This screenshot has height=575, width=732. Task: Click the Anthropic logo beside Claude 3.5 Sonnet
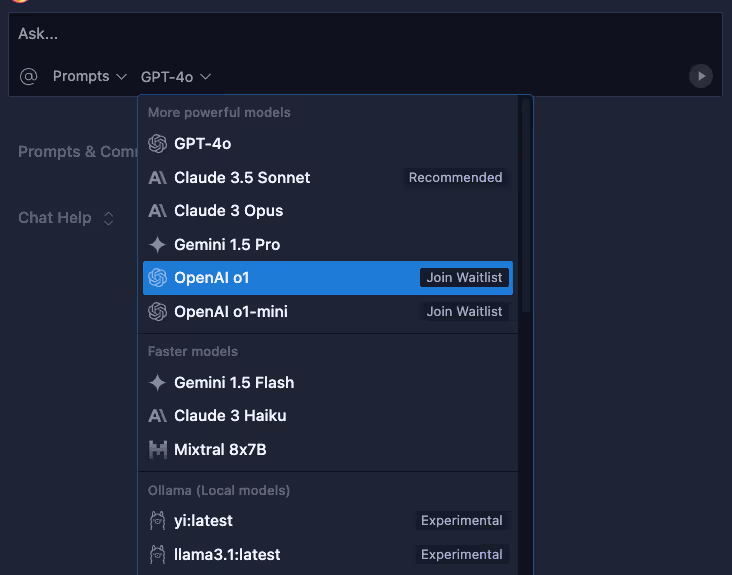click(x=157, y=178)
